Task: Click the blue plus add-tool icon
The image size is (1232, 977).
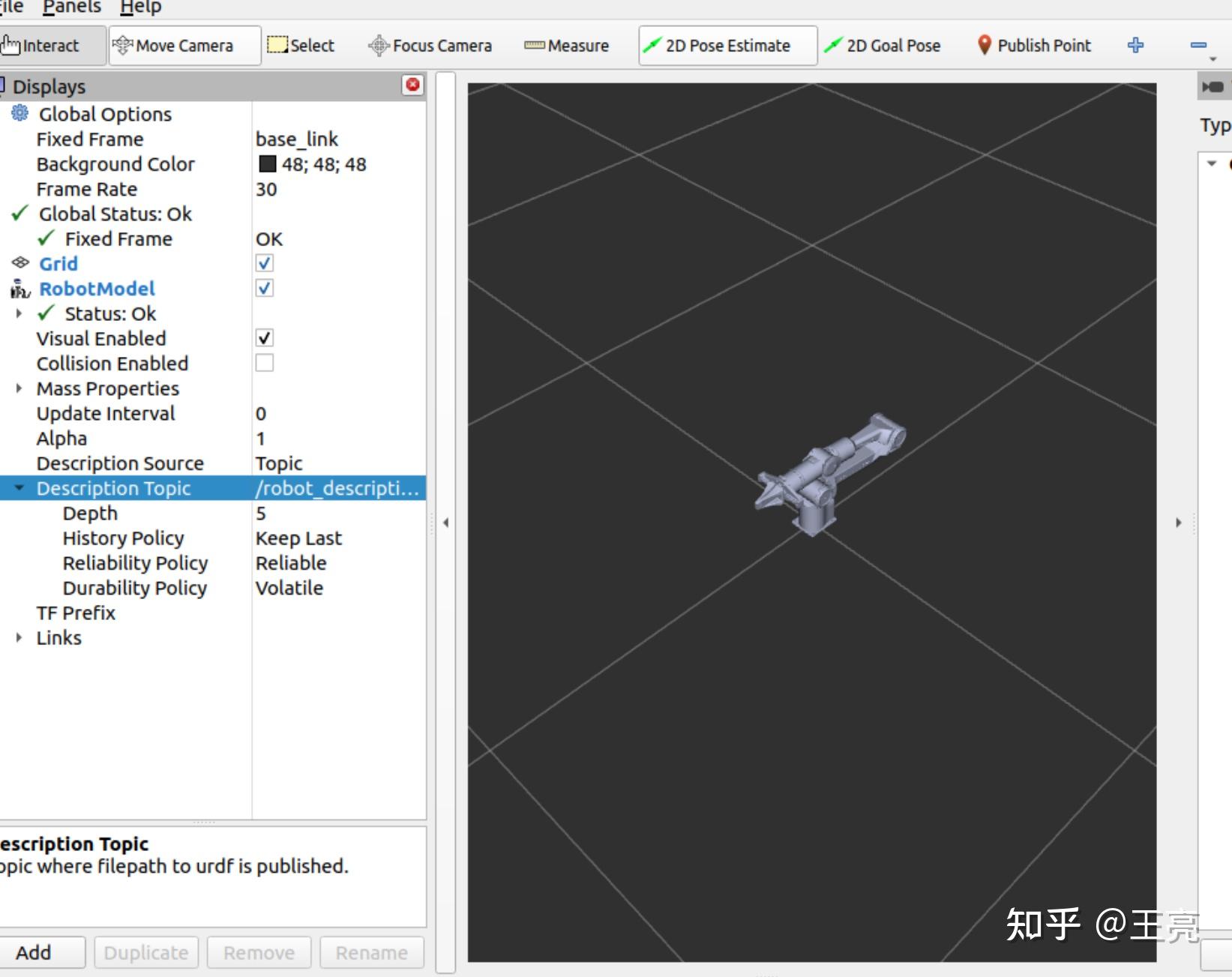Action: 1135,46
